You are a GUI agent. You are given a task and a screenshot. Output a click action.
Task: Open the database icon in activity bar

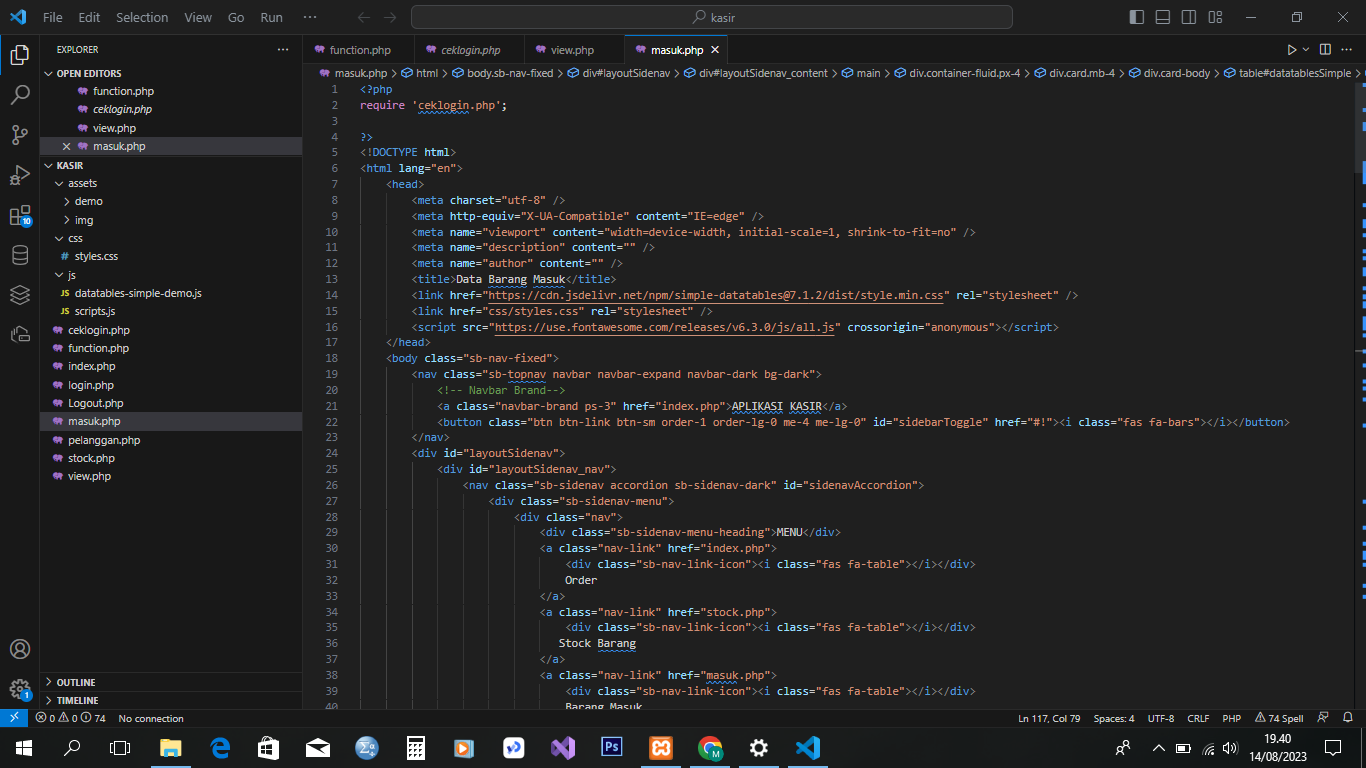(19, 255)
